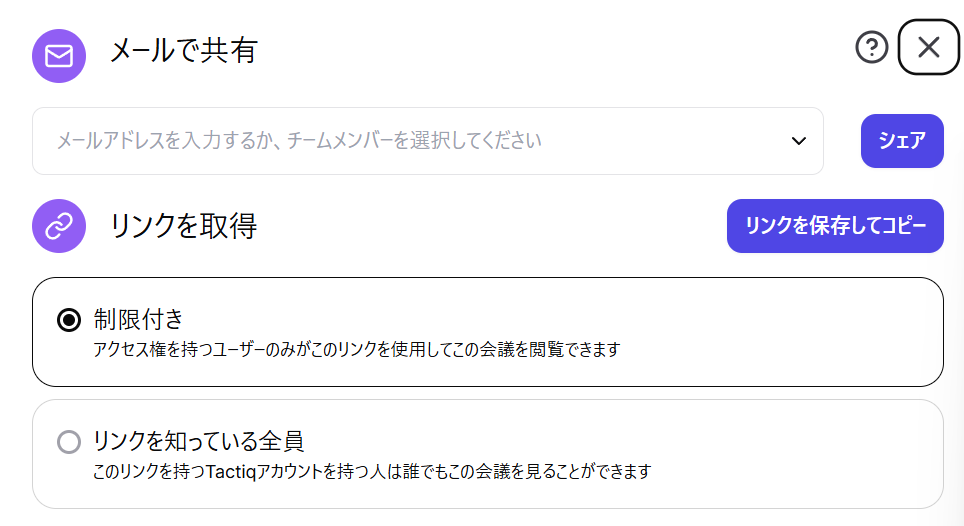Click the purple chain link icon
The image size is (964, 526).
(x=59, y=226)
